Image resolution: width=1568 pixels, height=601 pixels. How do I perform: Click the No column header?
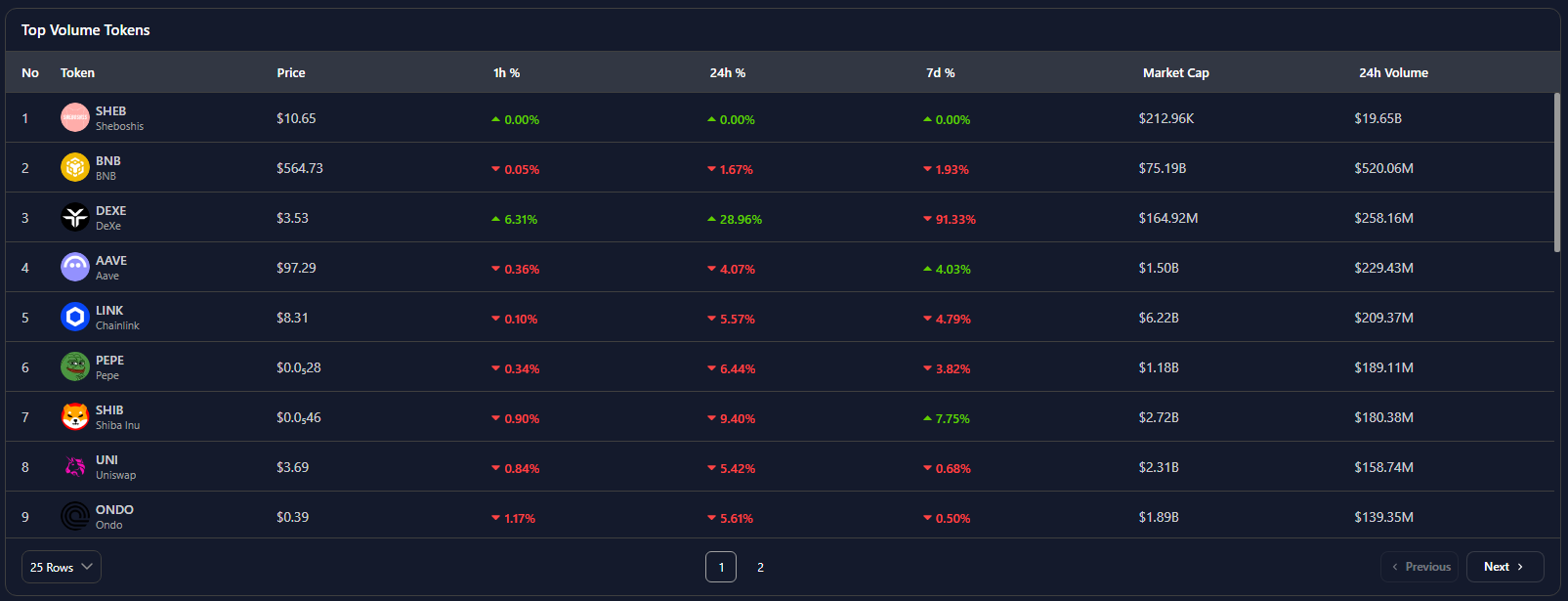[x=30, y=73]
